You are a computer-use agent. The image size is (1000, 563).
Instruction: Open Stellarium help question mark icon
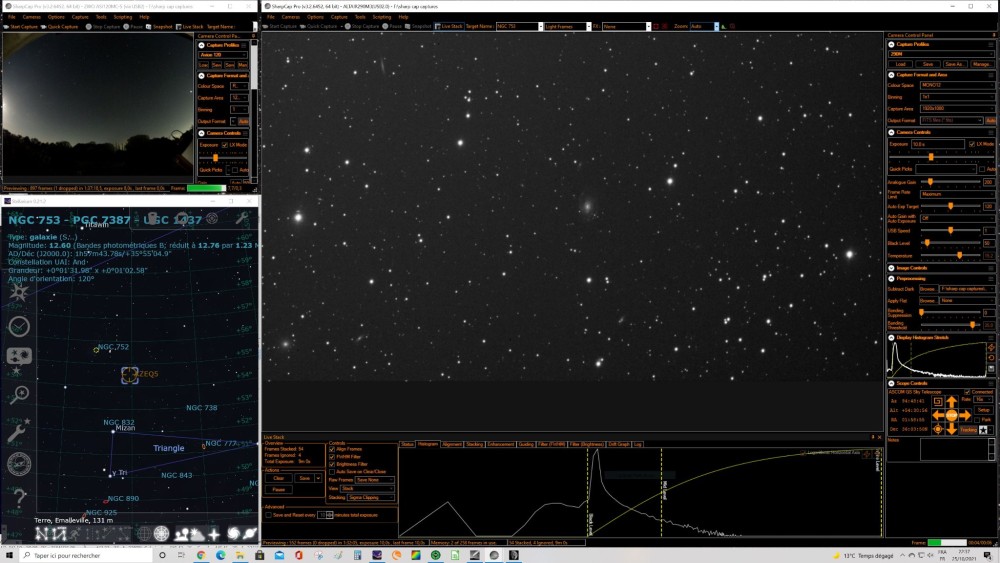point(20,497)
